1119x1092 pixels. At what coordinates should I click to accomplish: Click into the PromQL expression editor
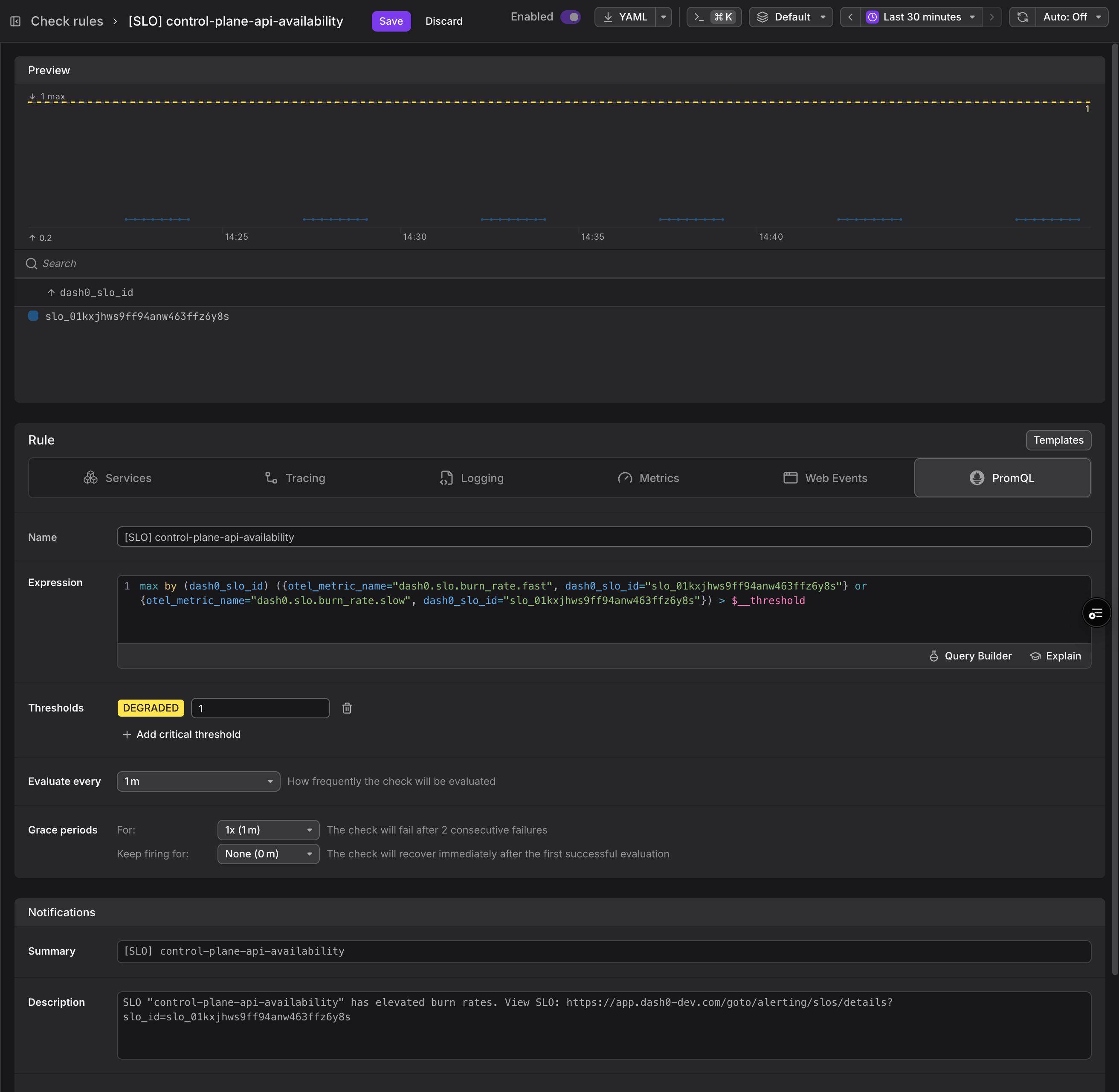pyautogui.click(x=604, y=609)
